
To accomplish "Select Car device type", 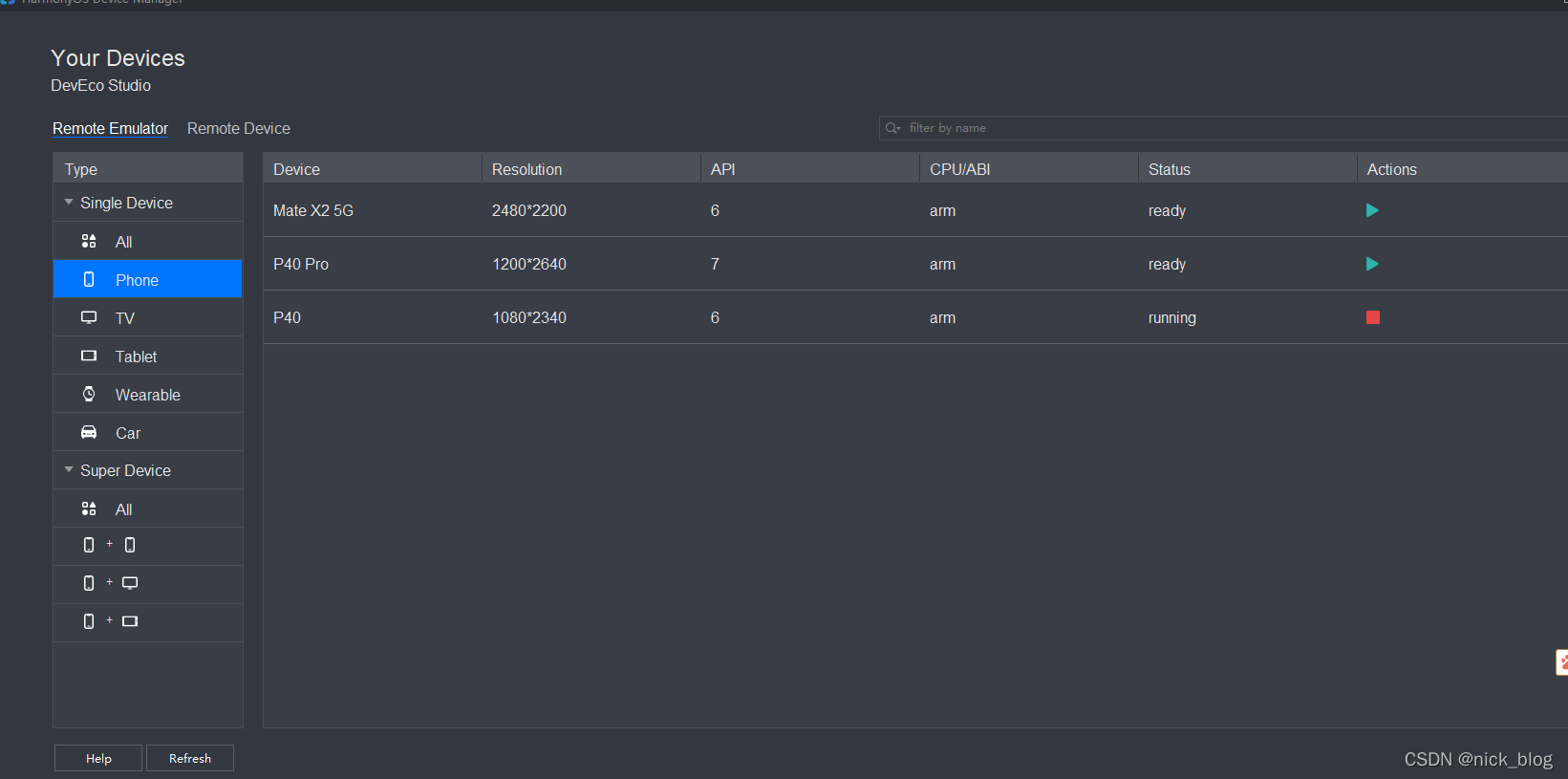I will coord(148,432).
